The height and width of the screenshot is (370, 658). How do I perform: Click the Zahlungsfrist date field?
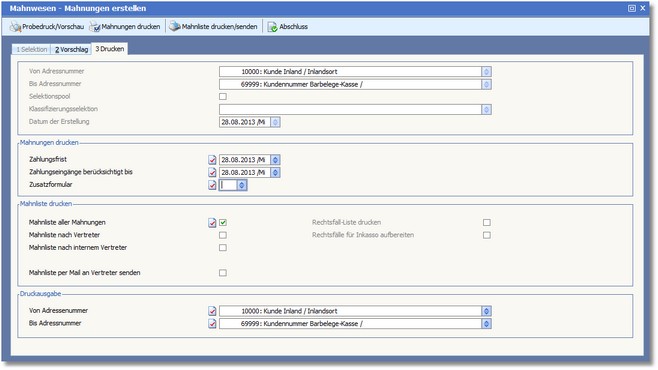click(x=245, y=160)
